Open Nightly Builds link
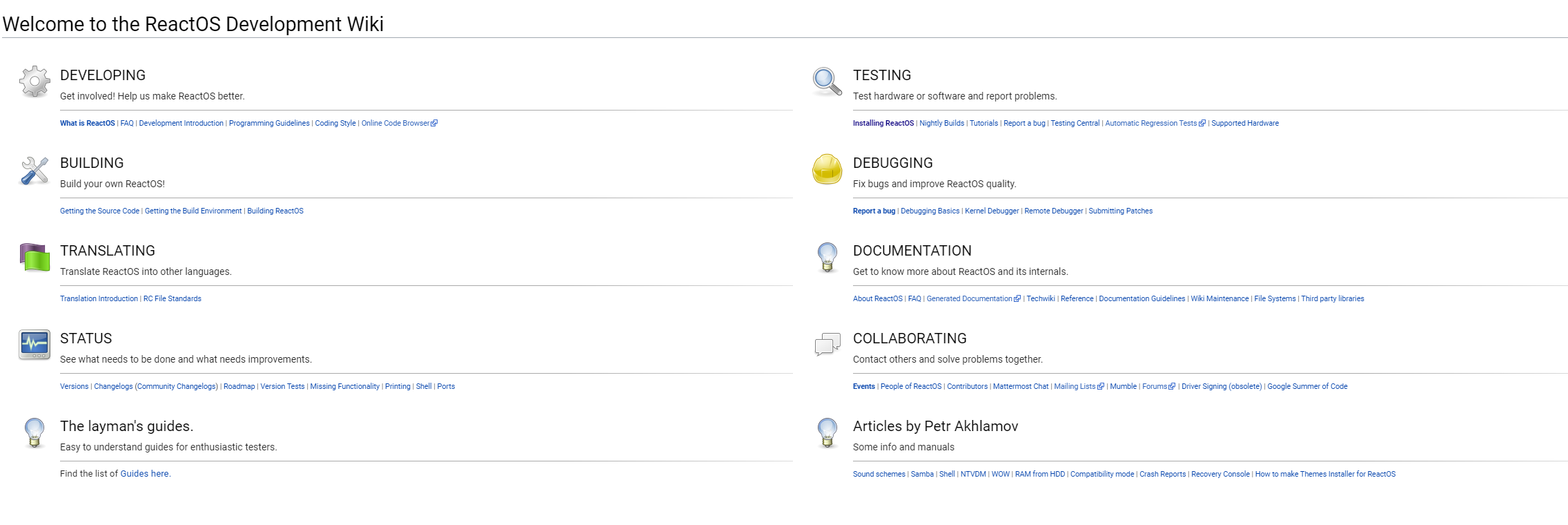Viewport: 1568px width, 525px height. point(942,123)
